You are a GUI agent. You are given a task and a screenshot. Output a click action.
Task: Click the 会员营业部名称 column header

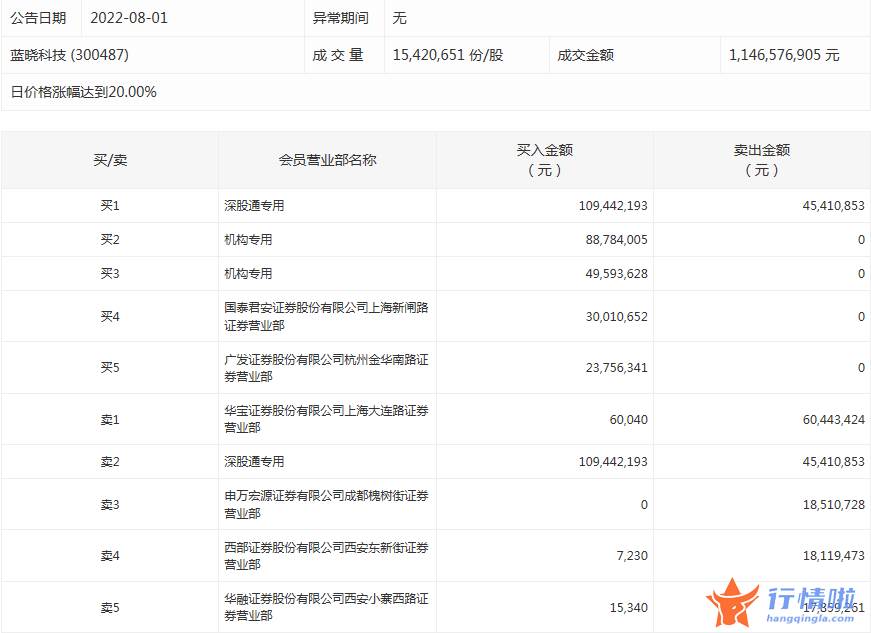328,160
